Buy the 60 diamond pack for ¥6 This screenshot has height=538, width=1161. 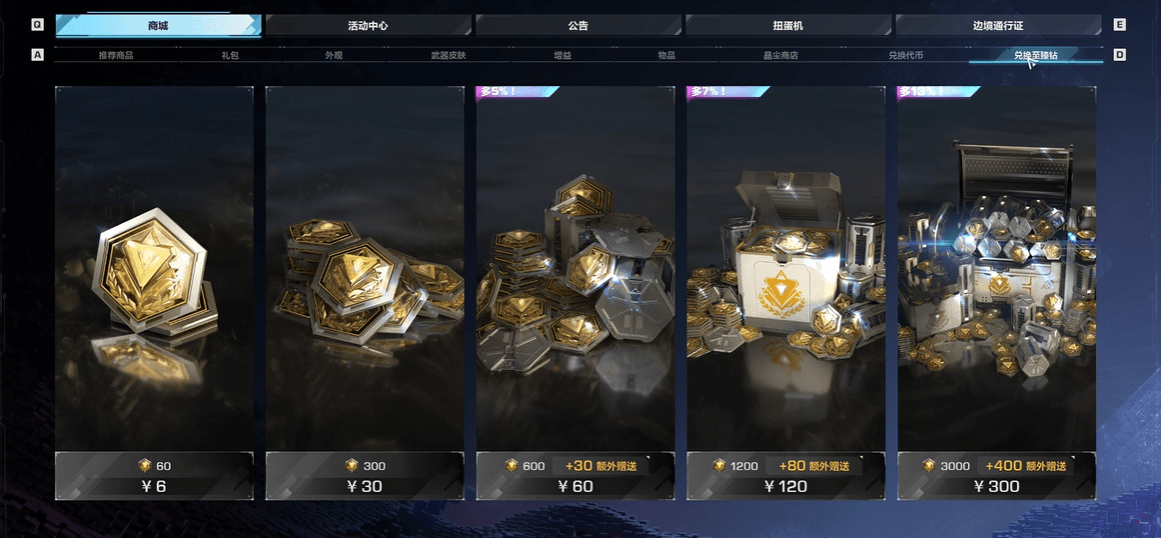point(154,476)
